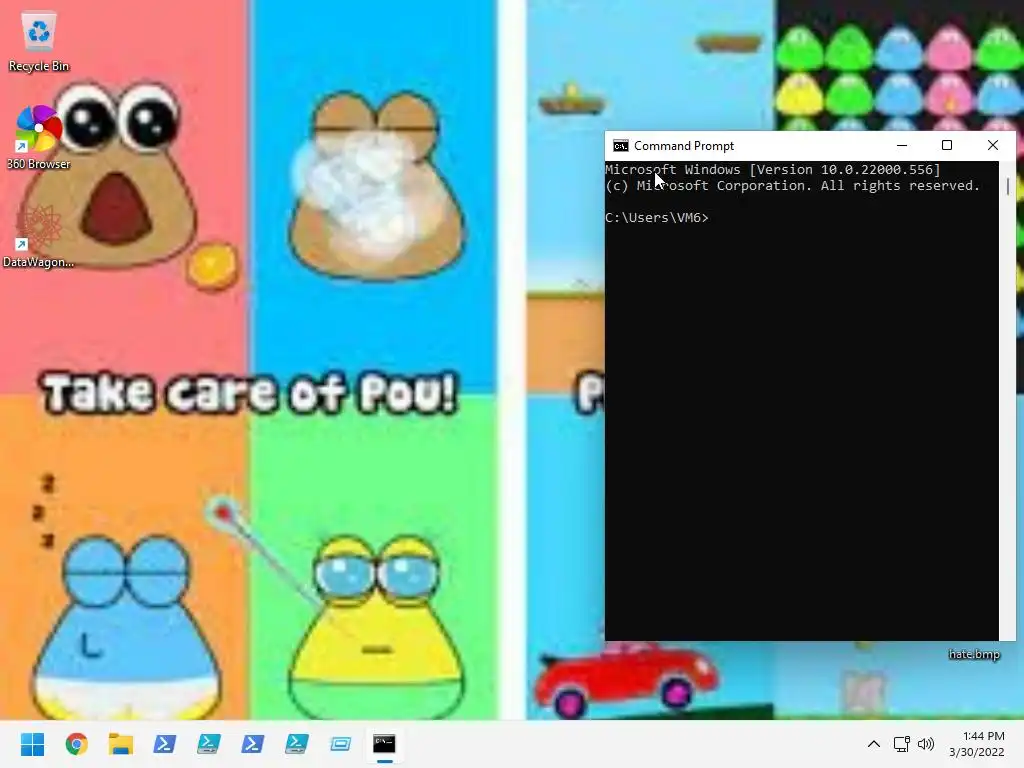Click the C:\Users\VM6> prompt line
Image resolution: width=1024 pixels, height=768 pixels.
point(657,217)
